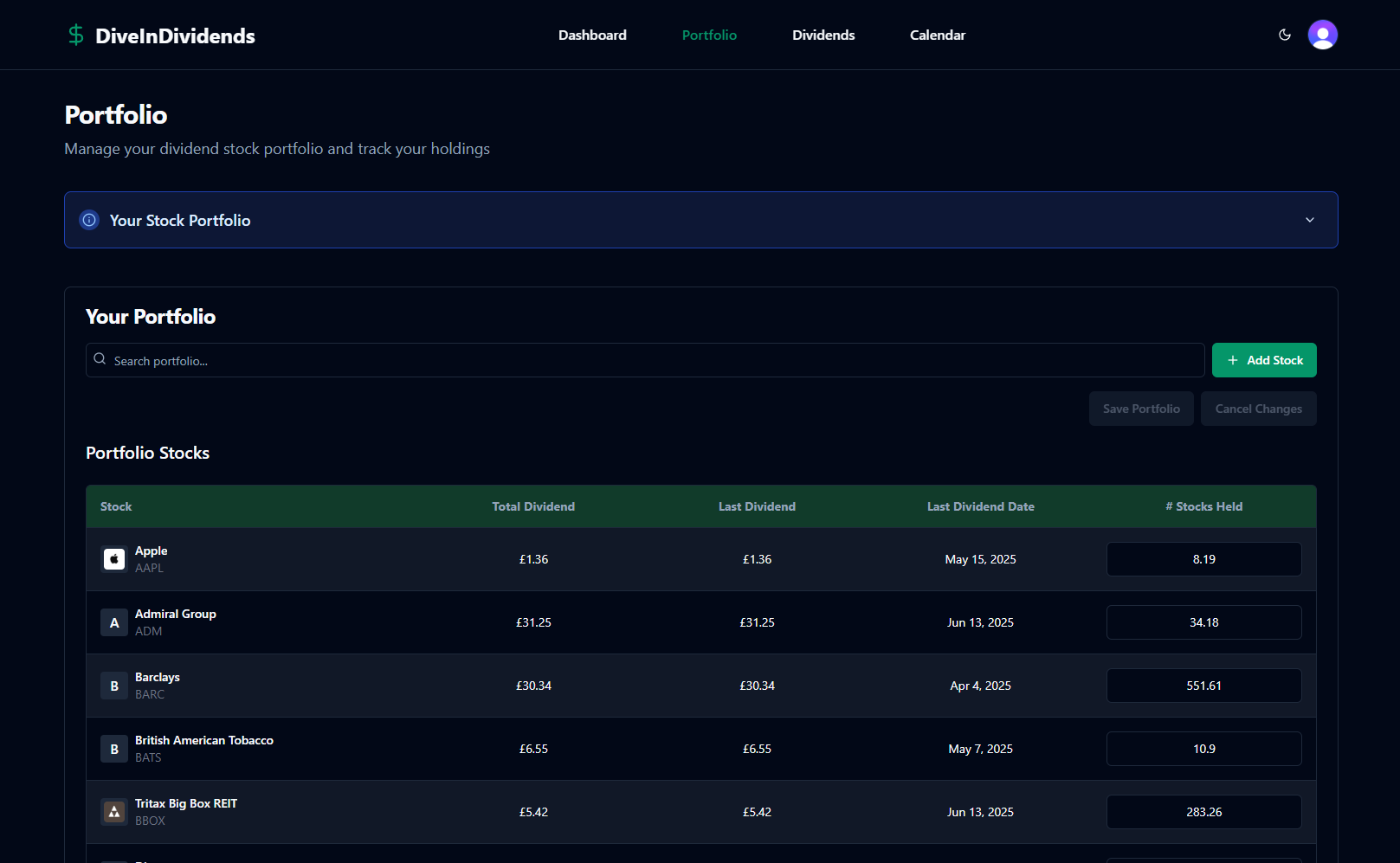Click Tritax's Jun 13, 2025 date
This screenshot has width=1400, height=863.
pyautogui.click(x=981, y=812)
